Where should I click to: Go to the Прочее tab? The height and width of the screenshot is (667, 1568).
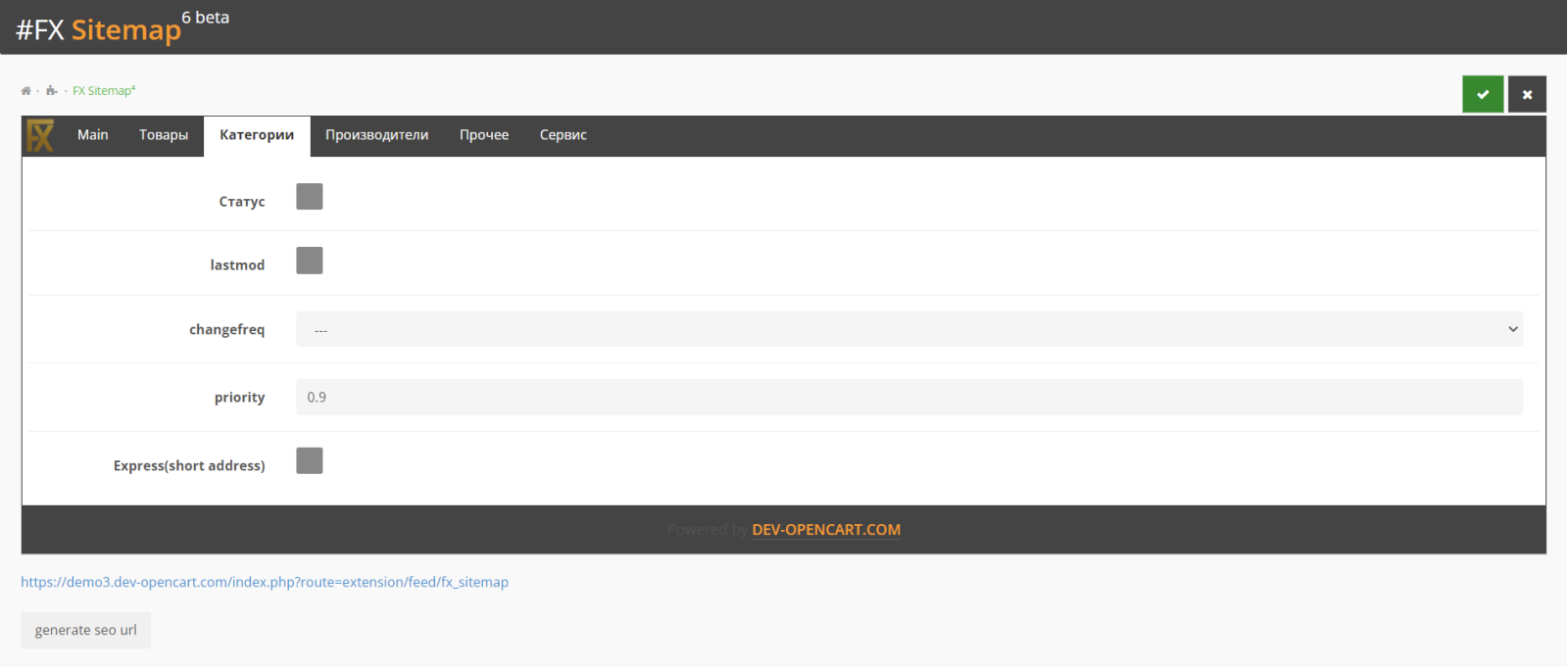coord(484,135)
